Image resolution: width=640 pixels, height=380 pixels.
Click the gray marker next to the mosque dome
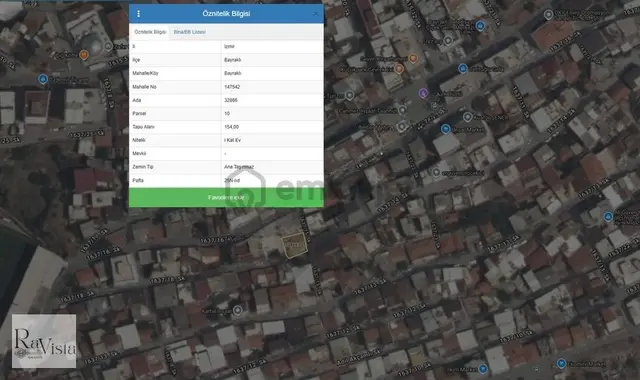point(108,46)
